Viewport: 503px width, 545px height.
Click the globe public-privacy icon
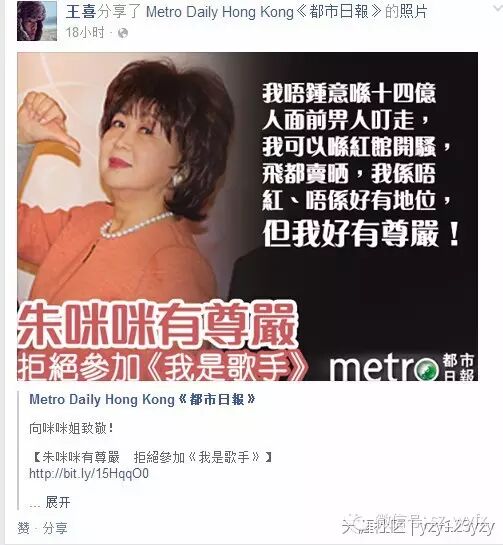click(123, 33)
